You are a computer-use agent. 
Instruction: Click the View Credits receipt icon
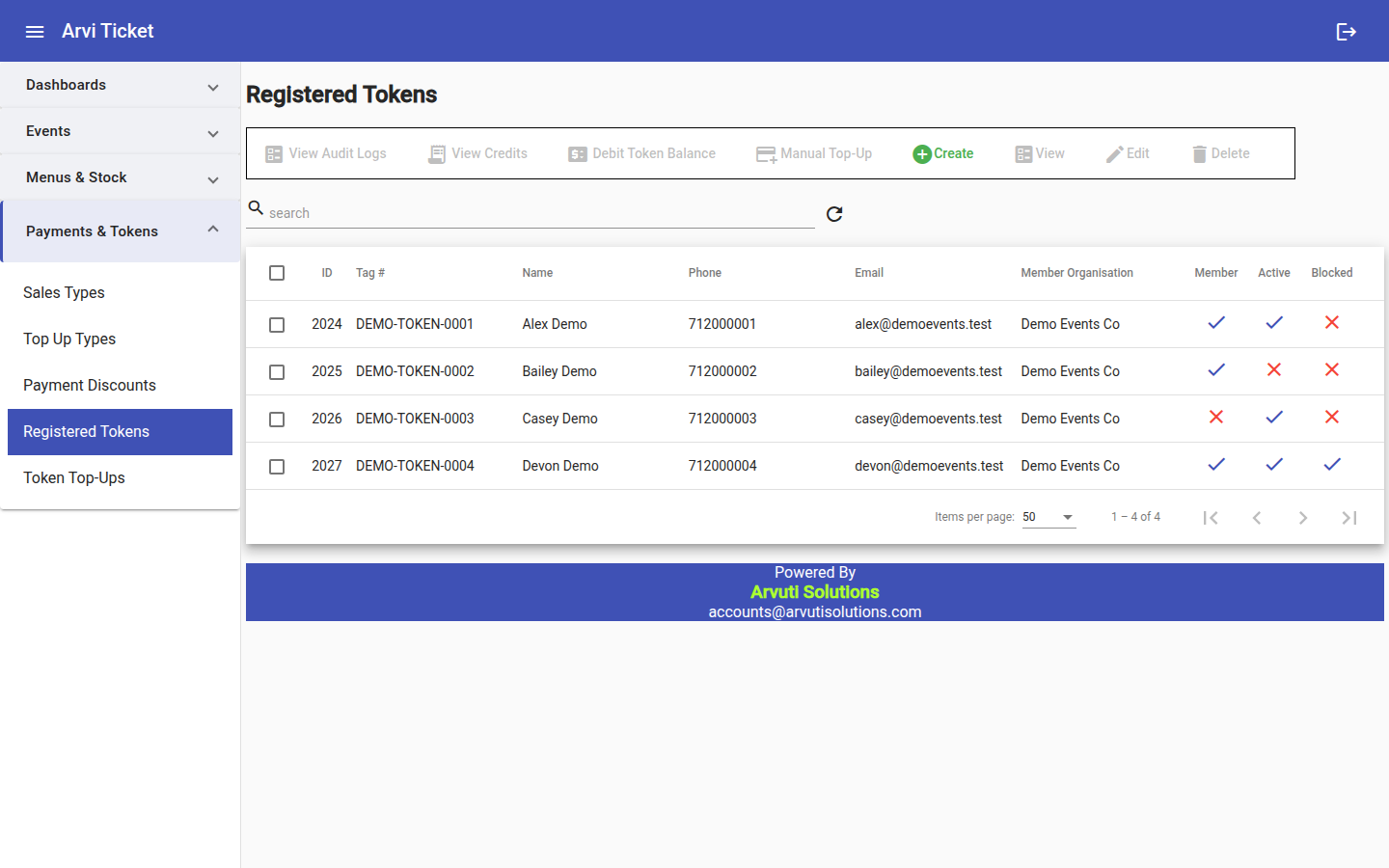[437, 154]
